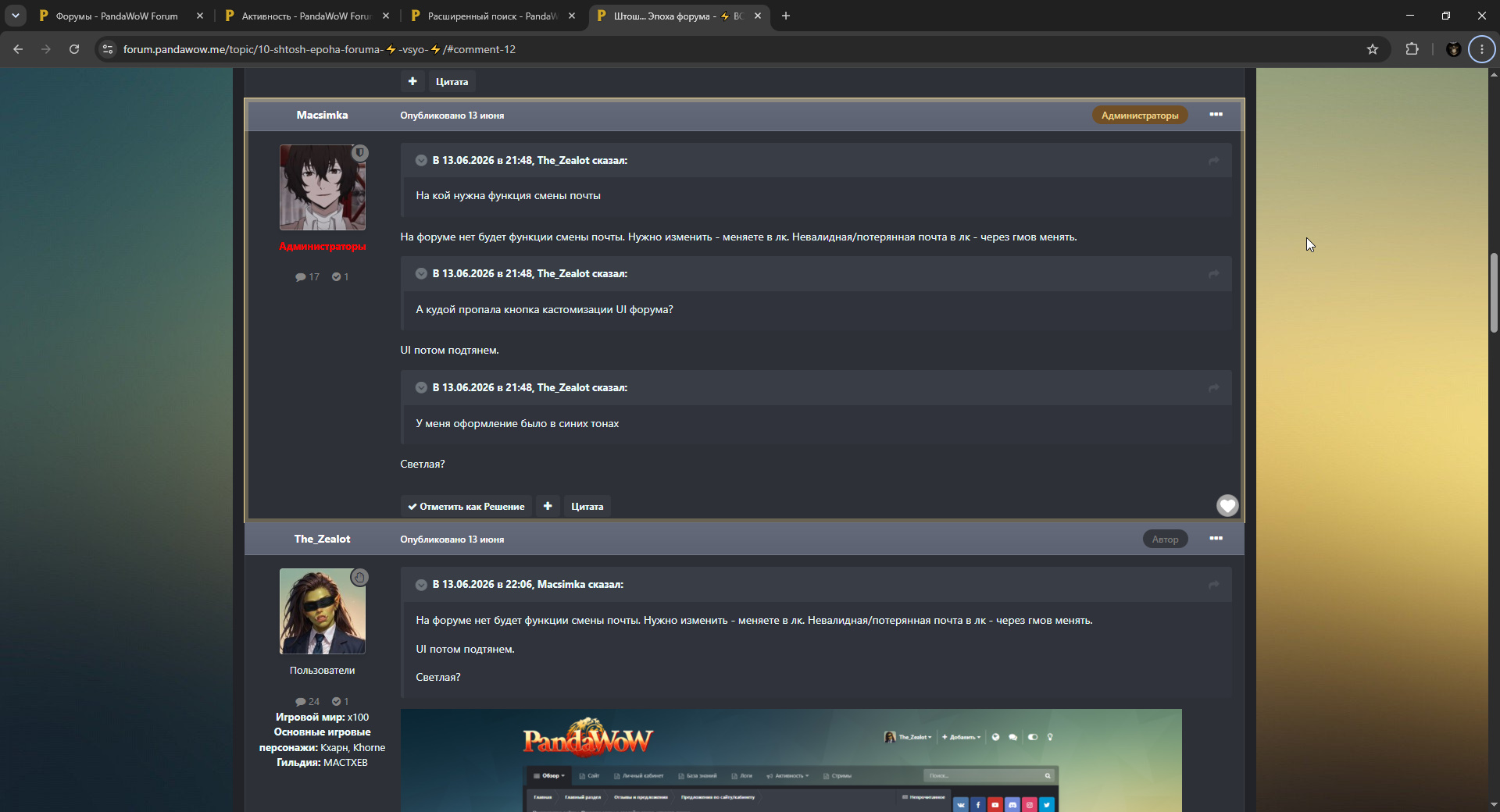Click multiquote plus button above Macsimka post

412,81
